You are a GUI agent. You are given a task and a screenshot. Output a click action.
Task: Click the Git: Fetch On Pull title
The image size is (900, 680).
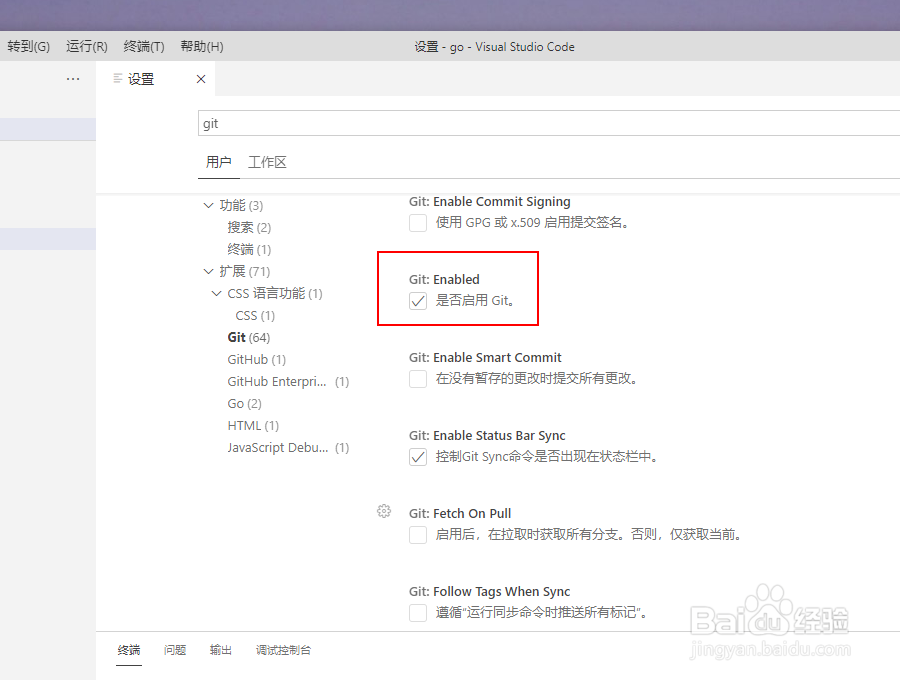click(x=460, y=514)
